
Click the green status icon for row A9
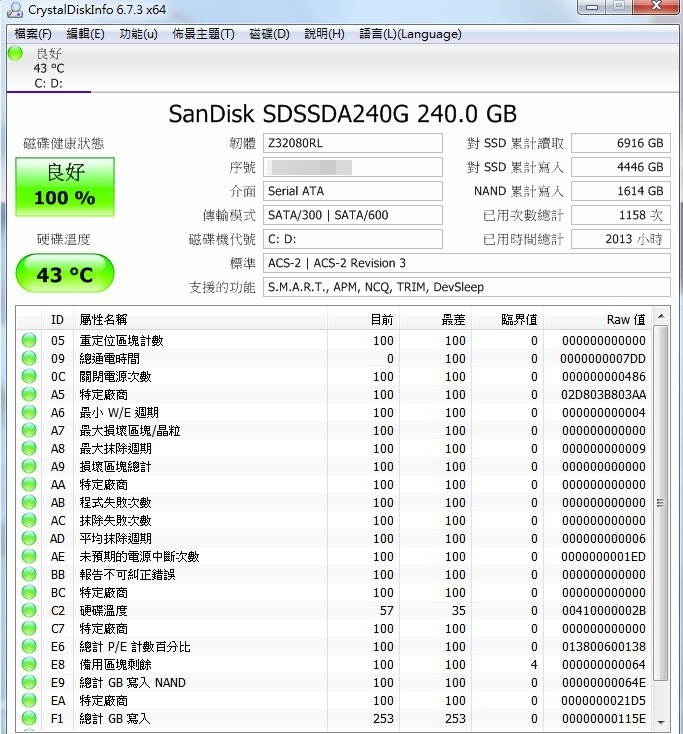tap(29, 466)
